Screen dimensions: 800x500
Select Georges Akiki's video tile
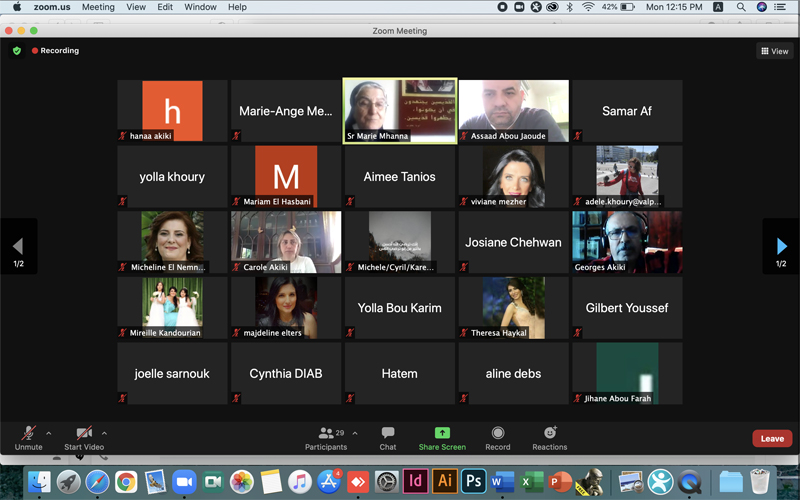(626, 241)
